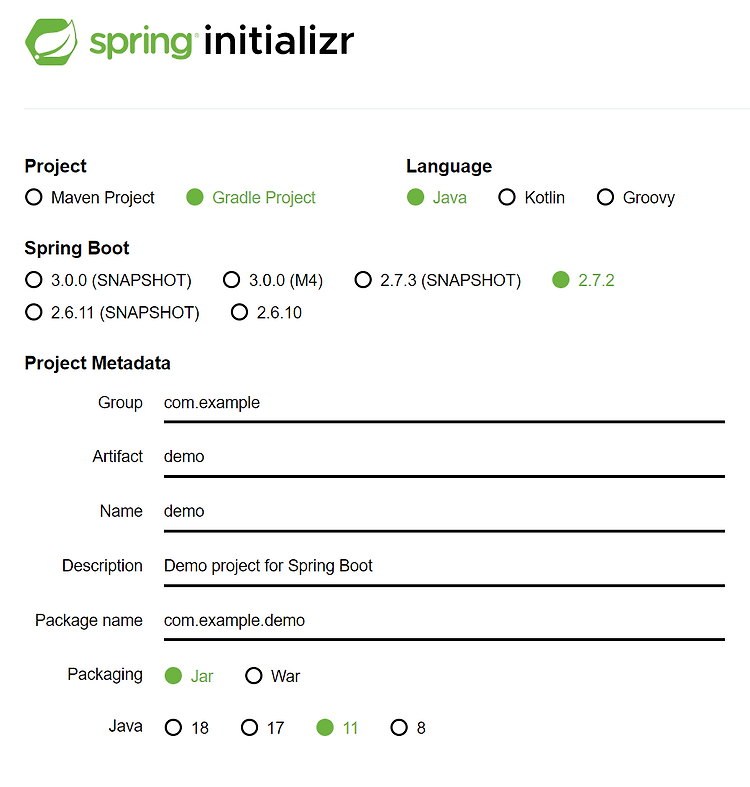The image size is (750, 787).
Task: Click the Package name field
Action: (x=444, y=621)
